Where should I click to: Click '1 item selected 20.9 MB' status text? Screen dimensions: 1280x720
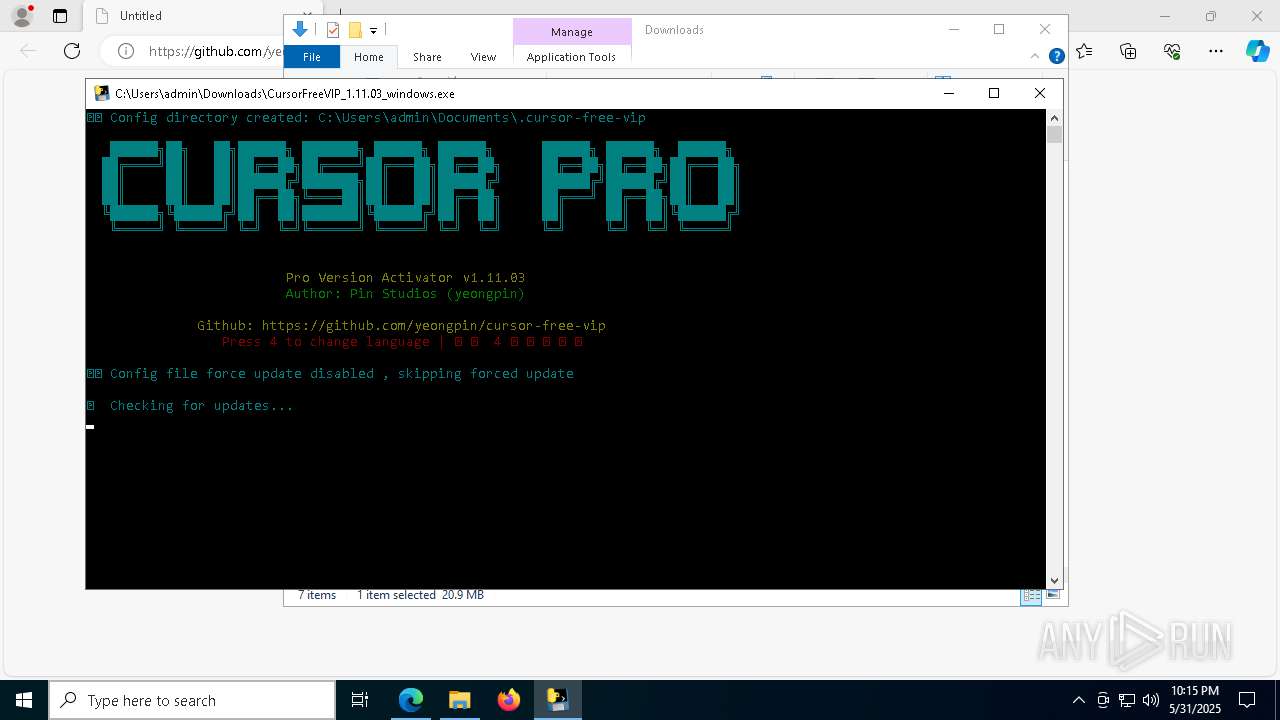click(x=420, y=595)
